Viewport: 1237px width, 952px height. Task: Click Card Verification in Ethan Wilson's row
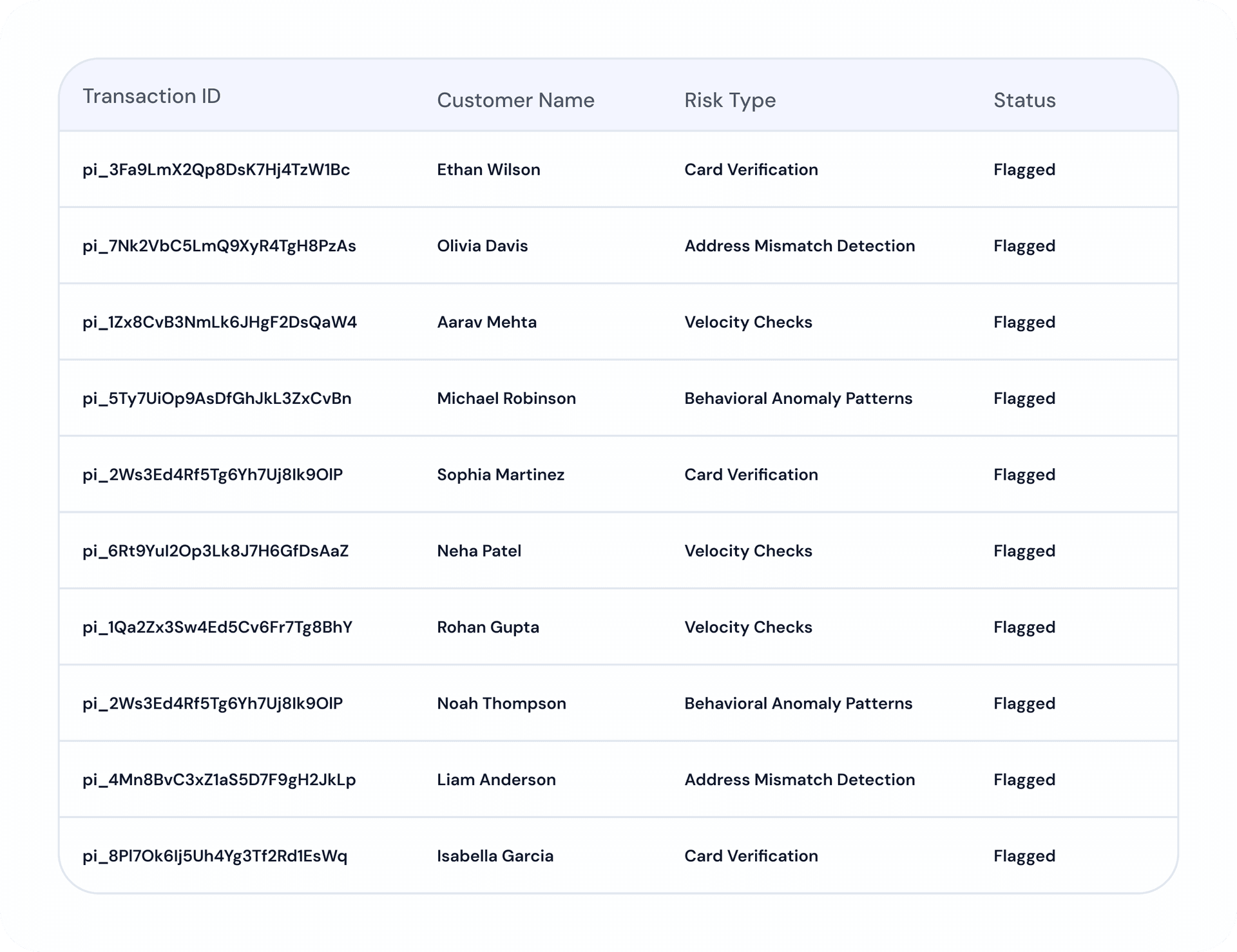[751, 169]
